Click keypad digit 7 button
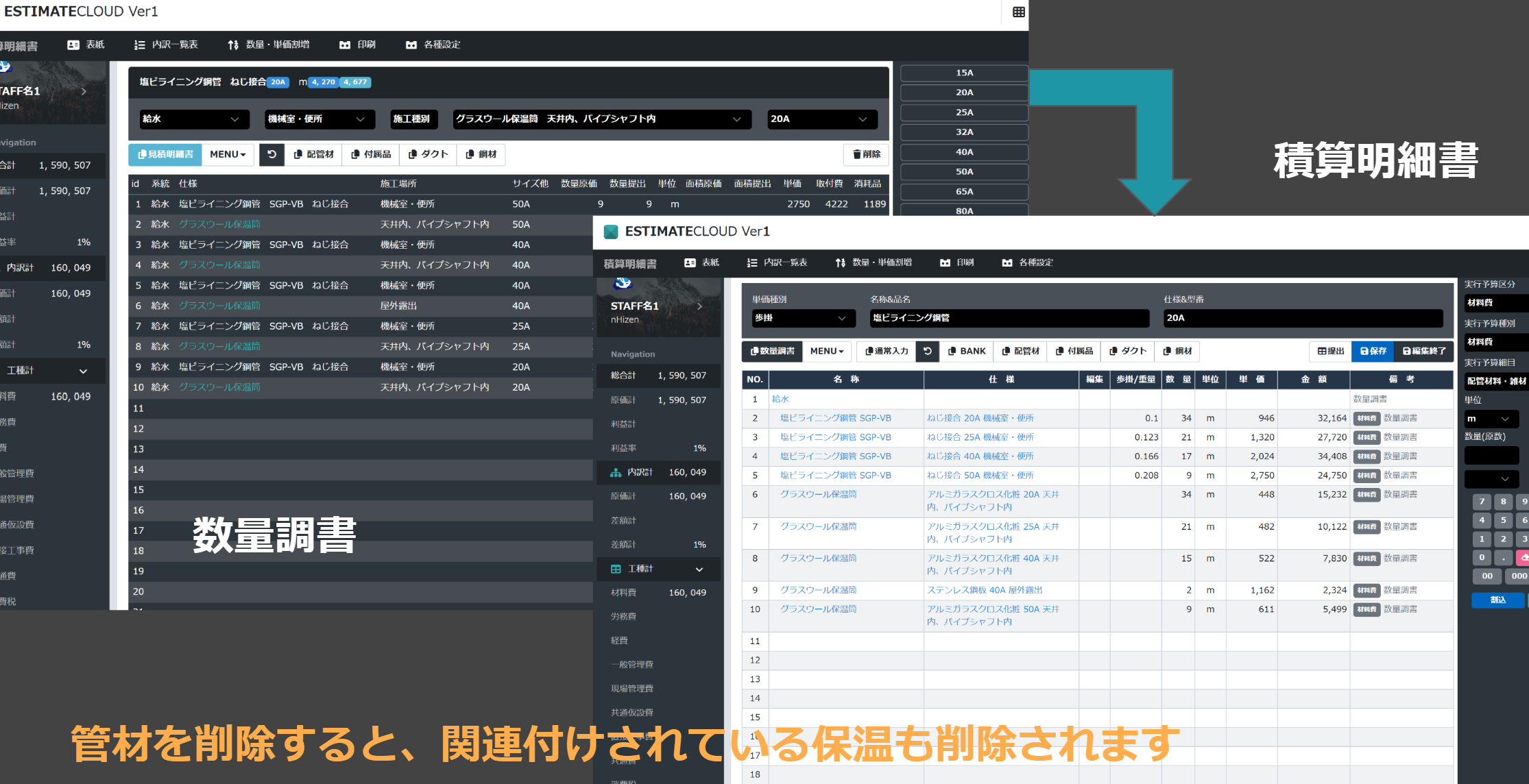The width and height of the screenshot is (1529, 784). click(1482, 502)
